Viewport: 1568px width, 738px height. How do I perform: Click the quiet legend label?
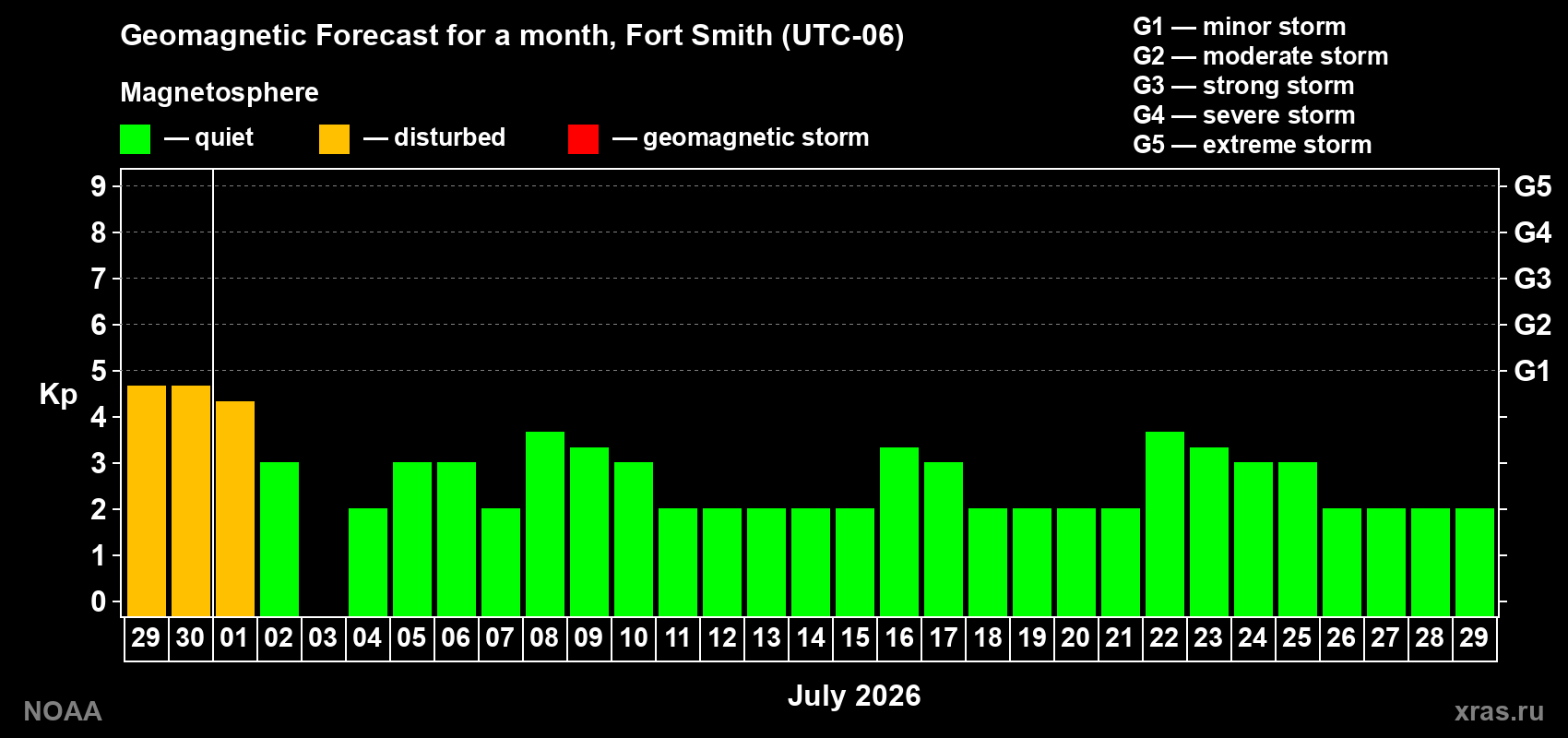(x=224, y=137)
